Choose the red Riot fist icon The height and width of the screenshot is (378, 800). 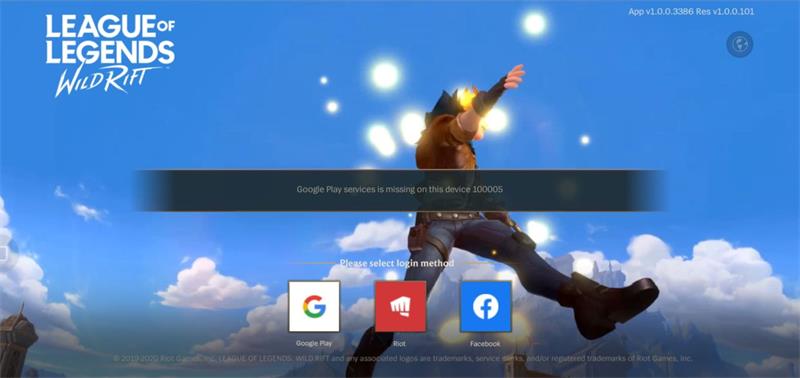[x=401, y=306]
